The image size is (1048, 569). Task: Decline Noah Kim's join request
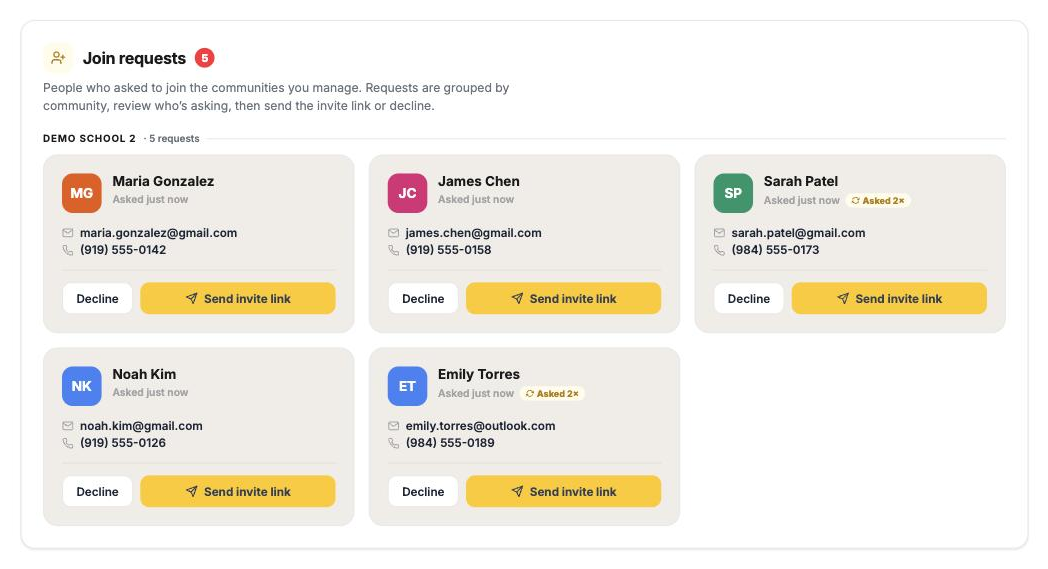pyautogui.click(x=98, y=491)
